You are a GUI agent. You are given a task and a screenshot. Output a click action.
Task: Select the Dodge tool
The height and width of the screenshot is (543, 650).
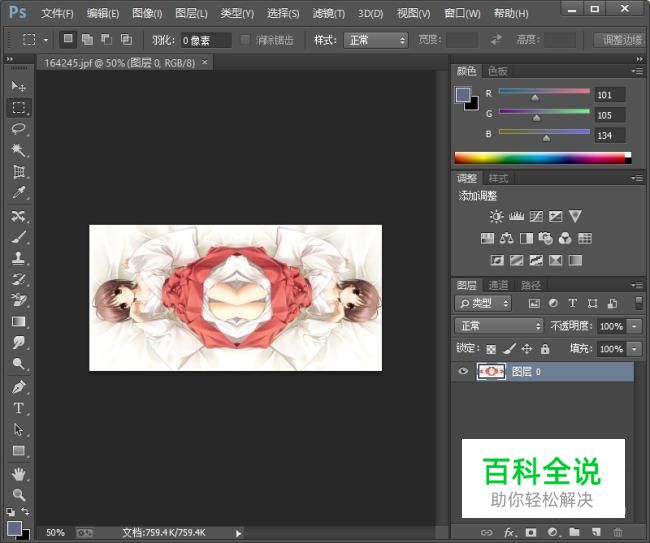pos(18,364)
